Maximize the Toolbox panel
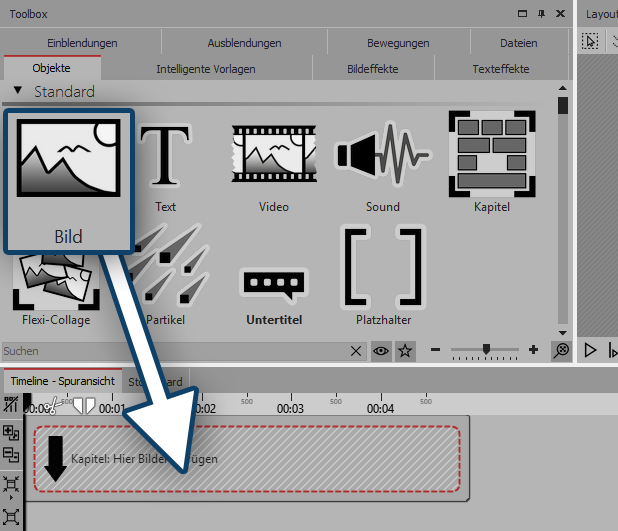The height and width of the screenshot is (531, 618). [522, 14]
